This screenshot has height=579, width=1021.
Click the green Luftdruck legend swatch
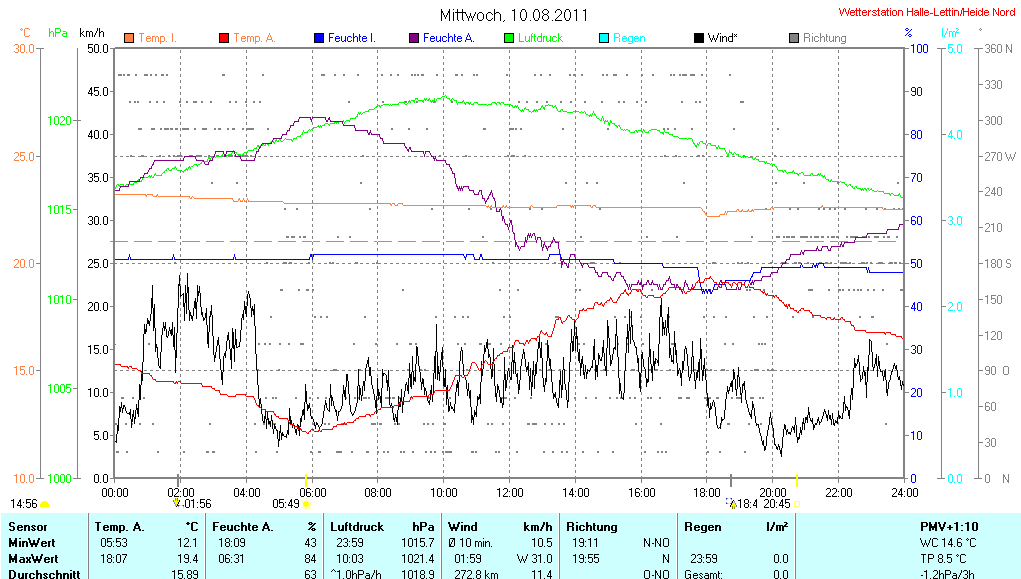point(509,38)
